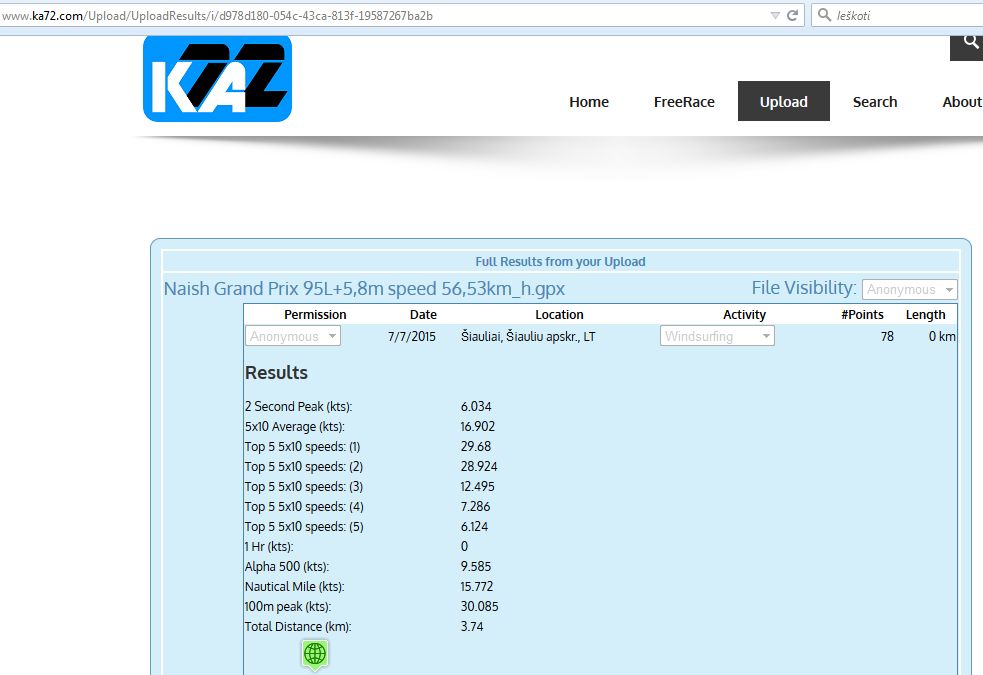Click the Total Distance (km) label

[x=298, y=627]
